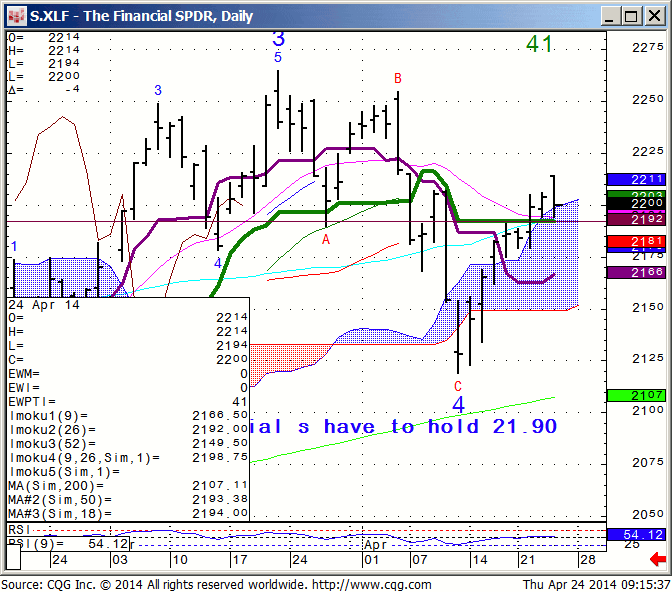672x592 pixels.
Task: Click the H= 2214 readout at top left
Action: (x=44, y=51)
